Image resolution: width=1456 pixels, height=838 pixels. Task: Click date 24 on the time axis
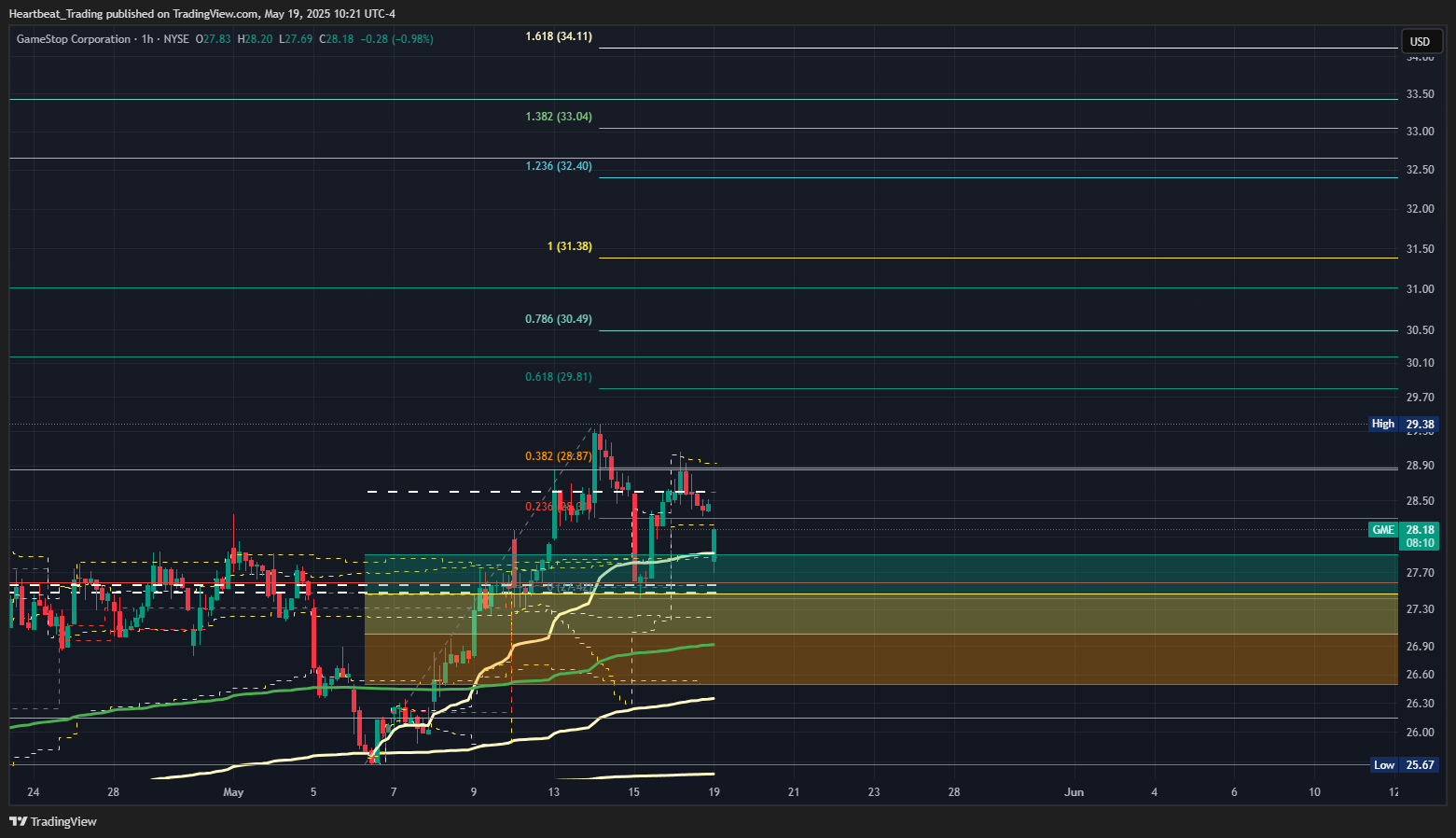[x=34, y=792]
